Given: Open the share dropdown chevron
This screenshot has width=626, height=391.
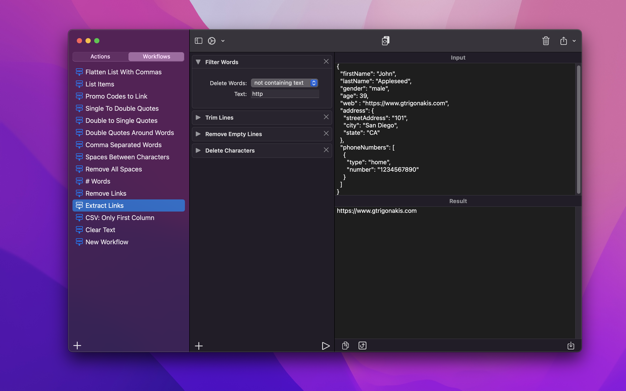Looking at the screenshot, I should point(574,41).
